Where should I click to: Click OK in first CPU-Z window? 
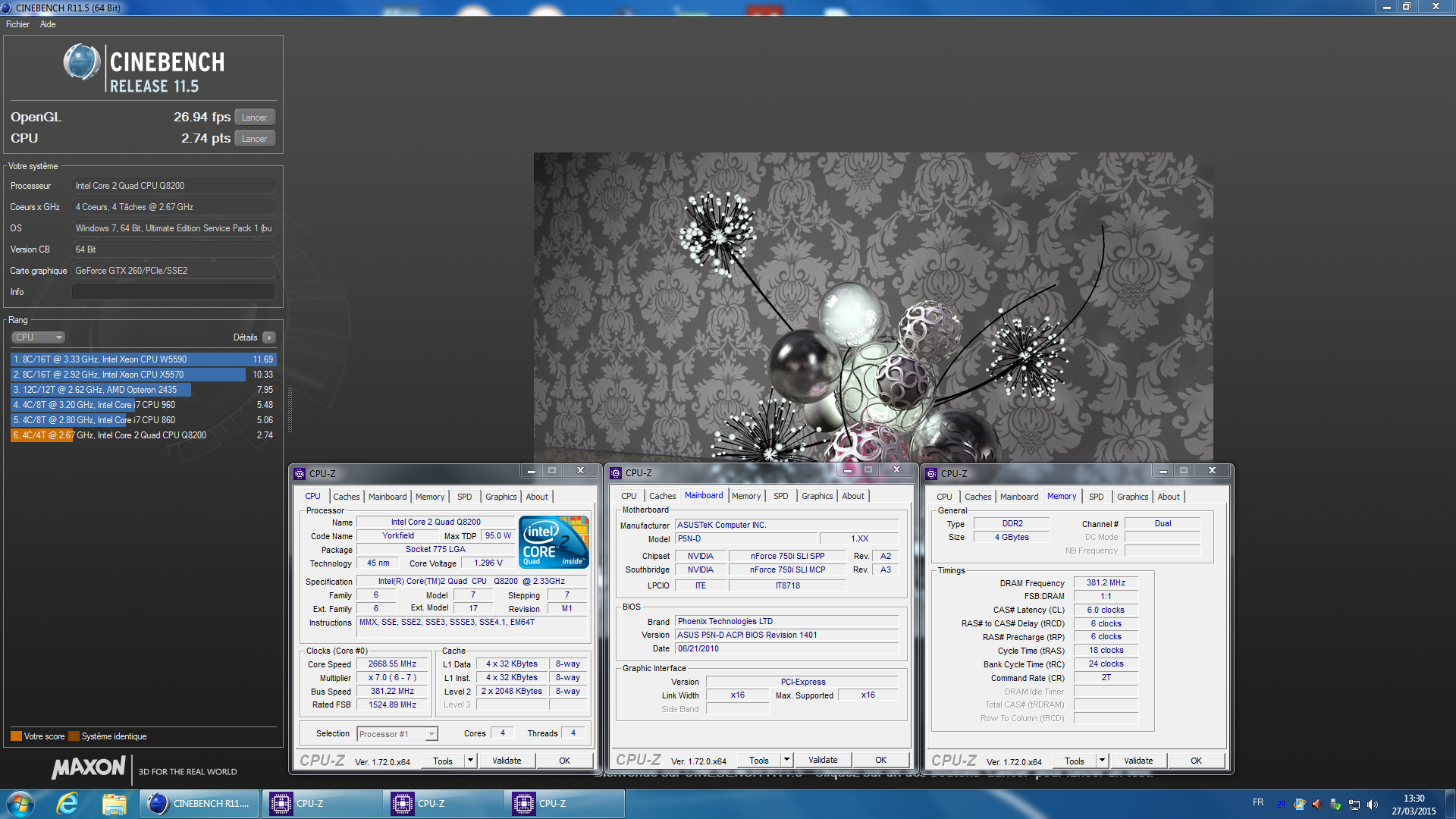[x=565, y=761]
